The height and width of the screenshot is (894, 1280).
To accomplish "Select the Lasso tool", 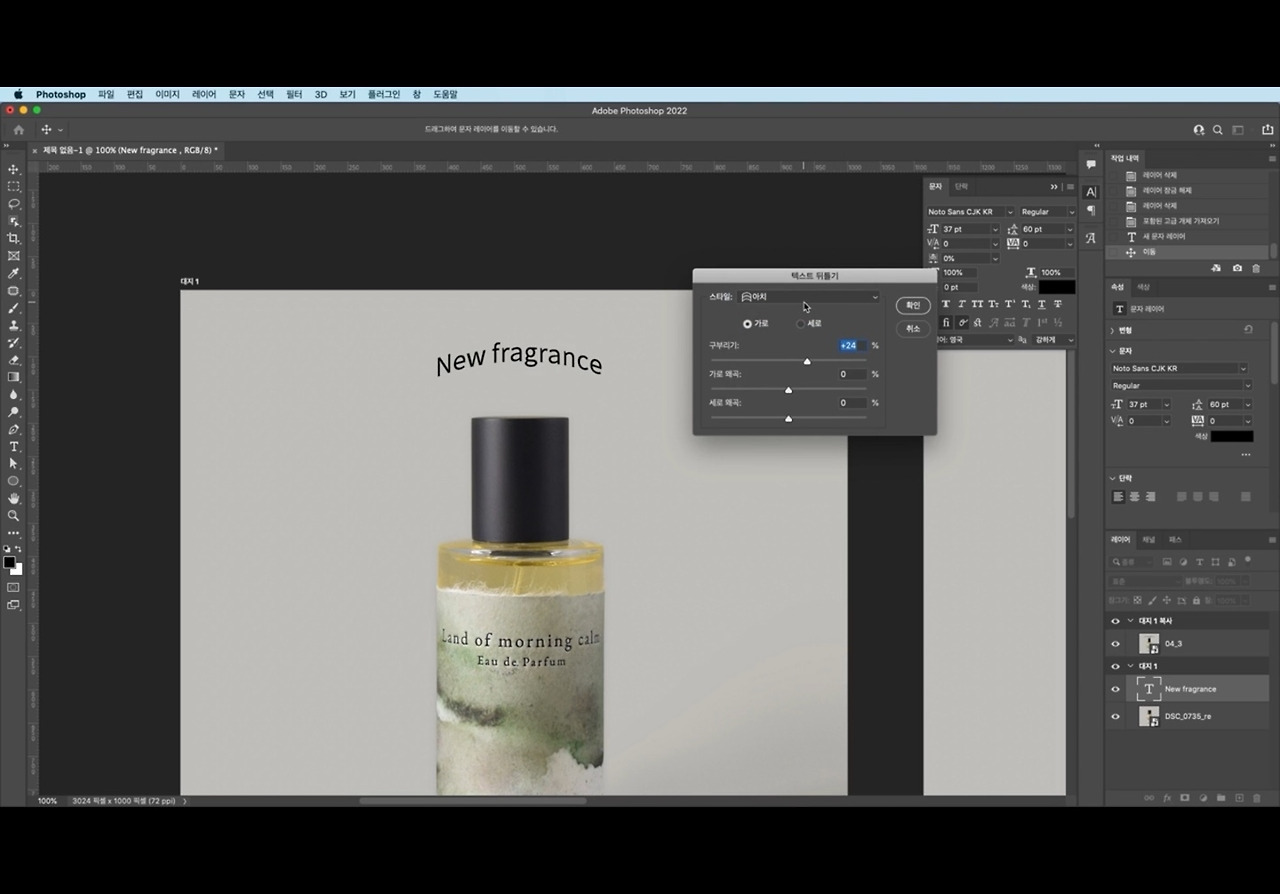I will tap(14, 204).
